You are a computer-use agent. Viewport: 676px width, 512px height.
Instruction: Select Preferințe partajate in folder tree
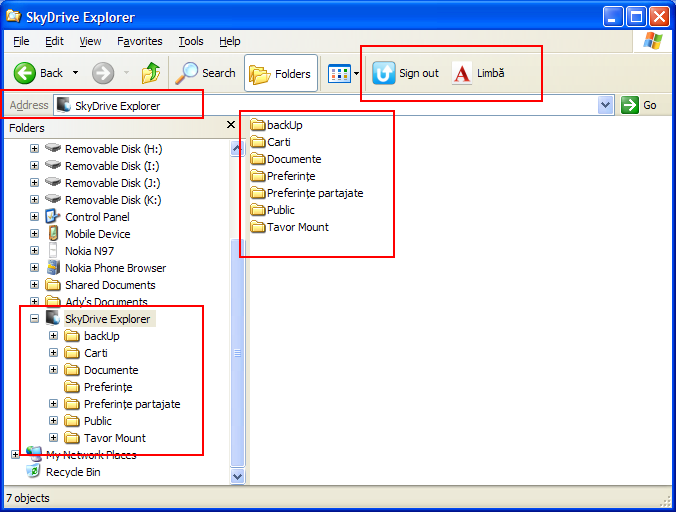click(132, 404)
